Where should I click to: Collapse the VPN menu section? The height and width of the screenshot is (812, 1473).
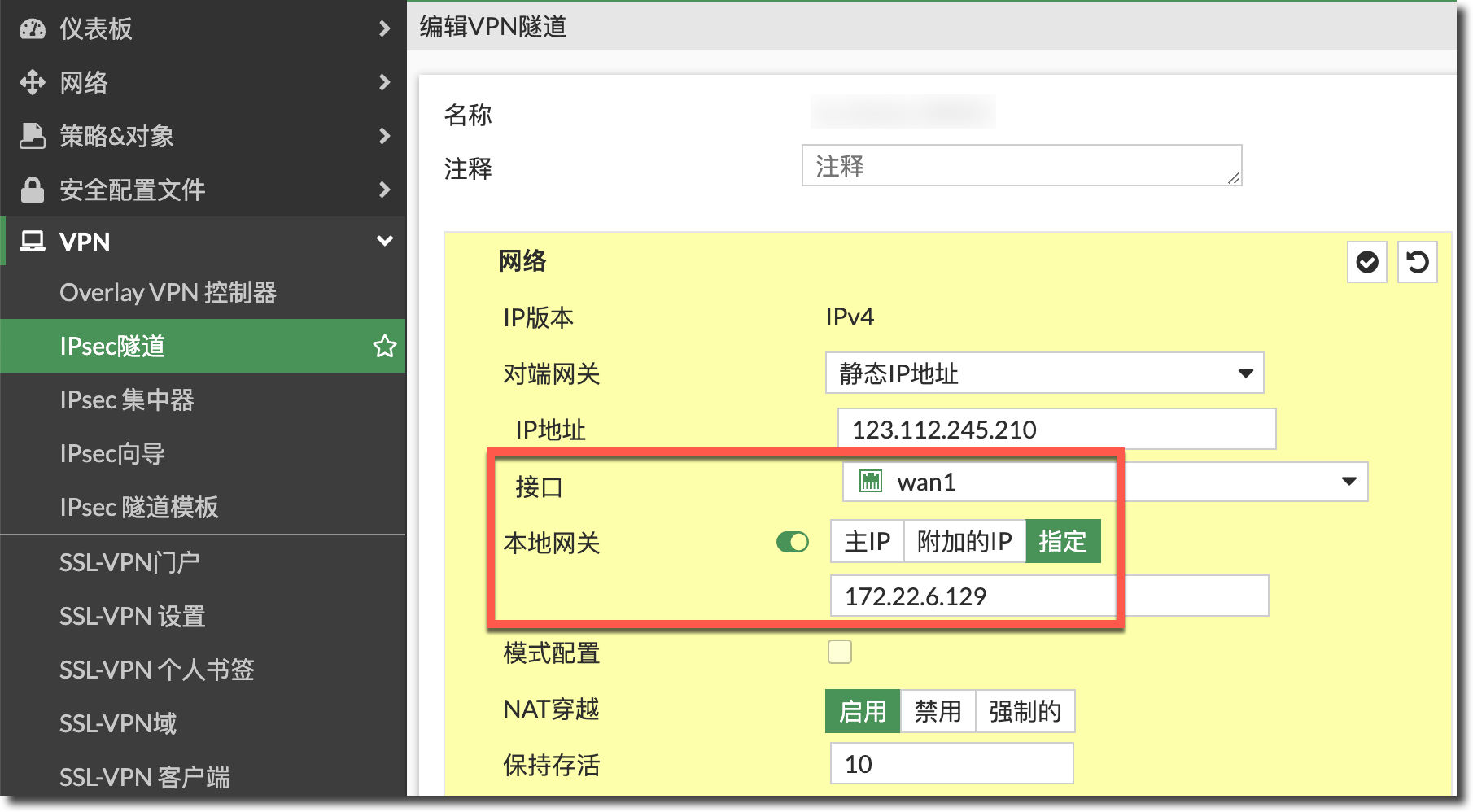384,242
